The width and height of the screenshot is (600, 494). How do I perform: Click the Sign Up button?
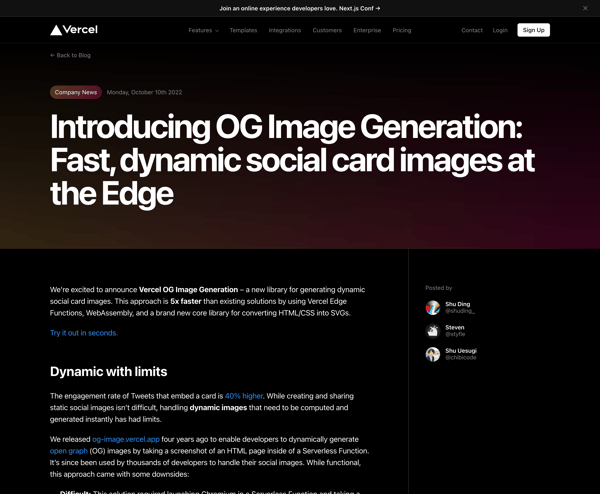click(533, 30)
